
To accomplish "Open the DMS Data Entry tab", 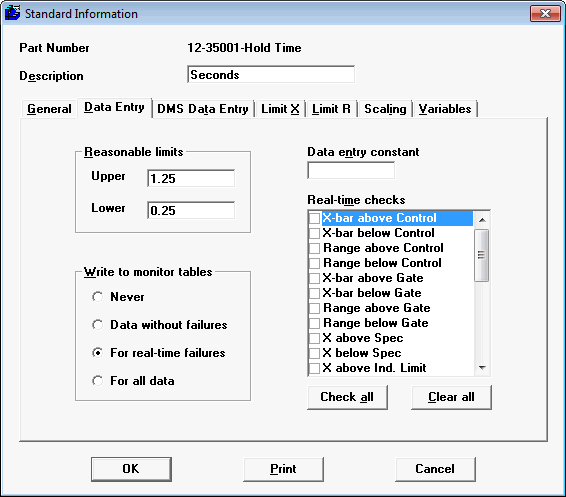I will point(203,109).
